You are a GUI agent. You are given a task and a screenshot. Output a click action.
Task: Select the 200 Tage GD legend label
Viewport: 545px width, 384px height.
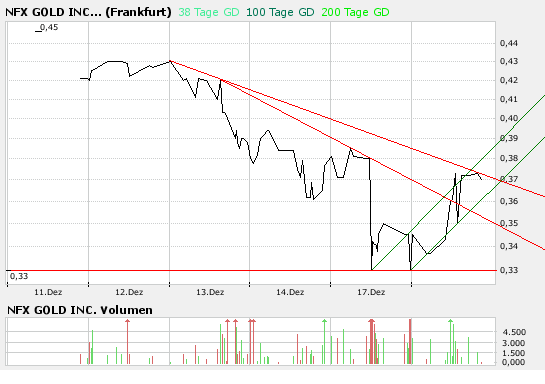point(355,12)
